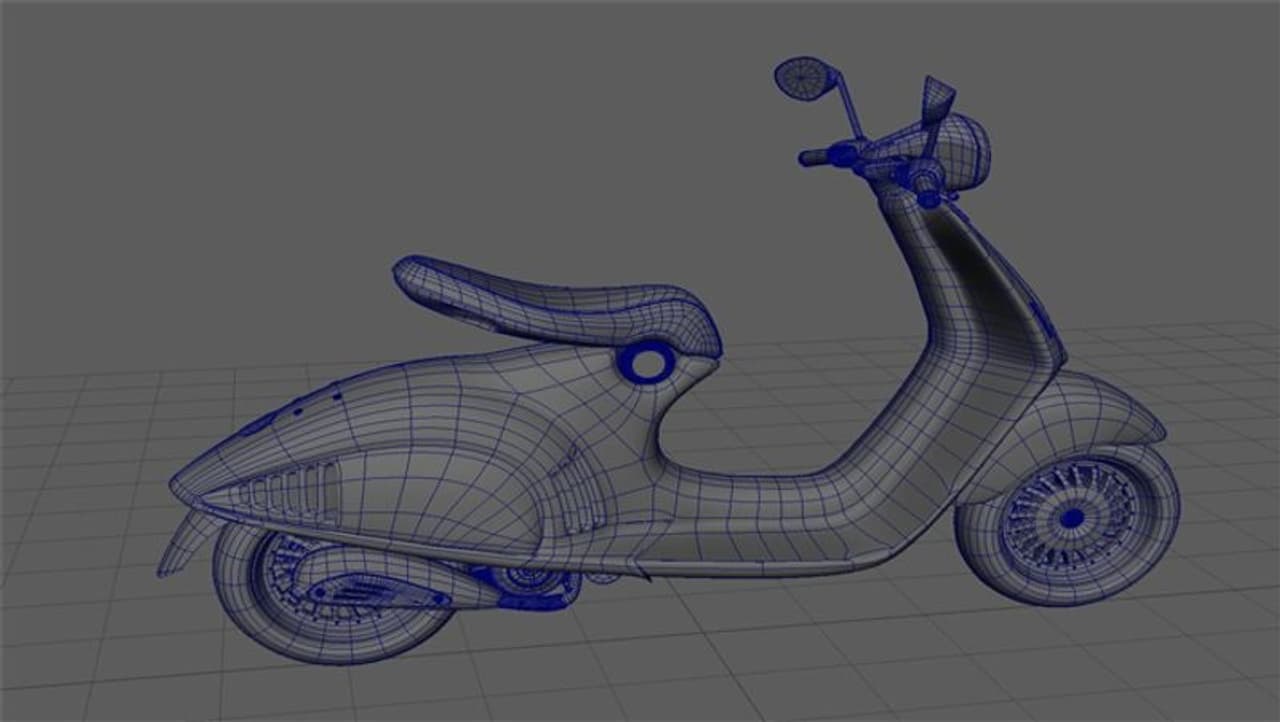The width and height of the screenshot is (1280, 722).
Task: Click the front wheel center hub
Action: pyautogui.click(x=1071, y=518)
